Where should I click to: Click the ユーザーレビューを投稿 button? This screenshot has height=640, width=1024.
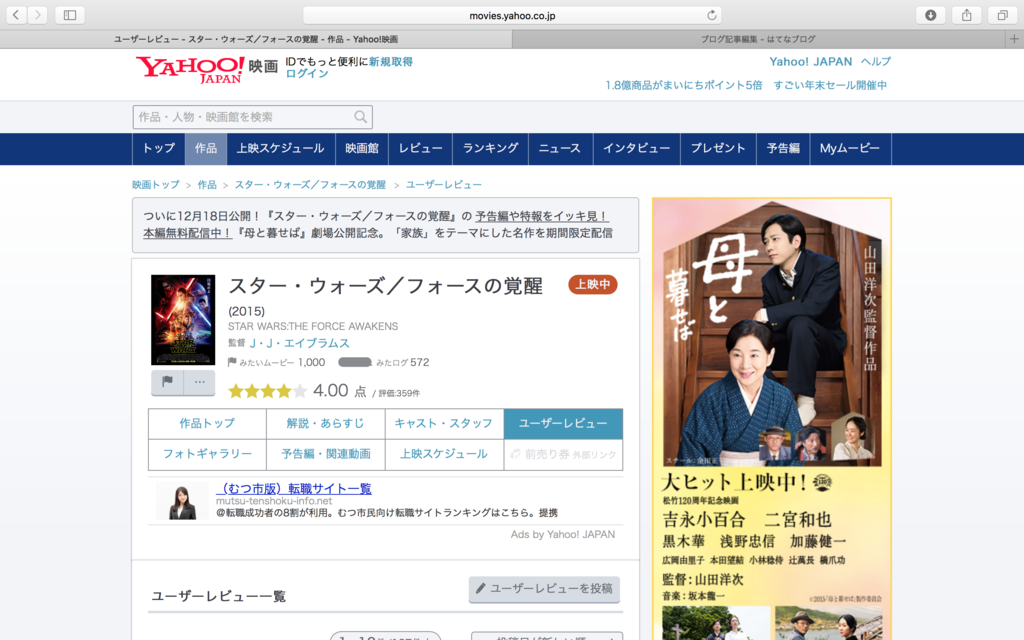[544, 589]
